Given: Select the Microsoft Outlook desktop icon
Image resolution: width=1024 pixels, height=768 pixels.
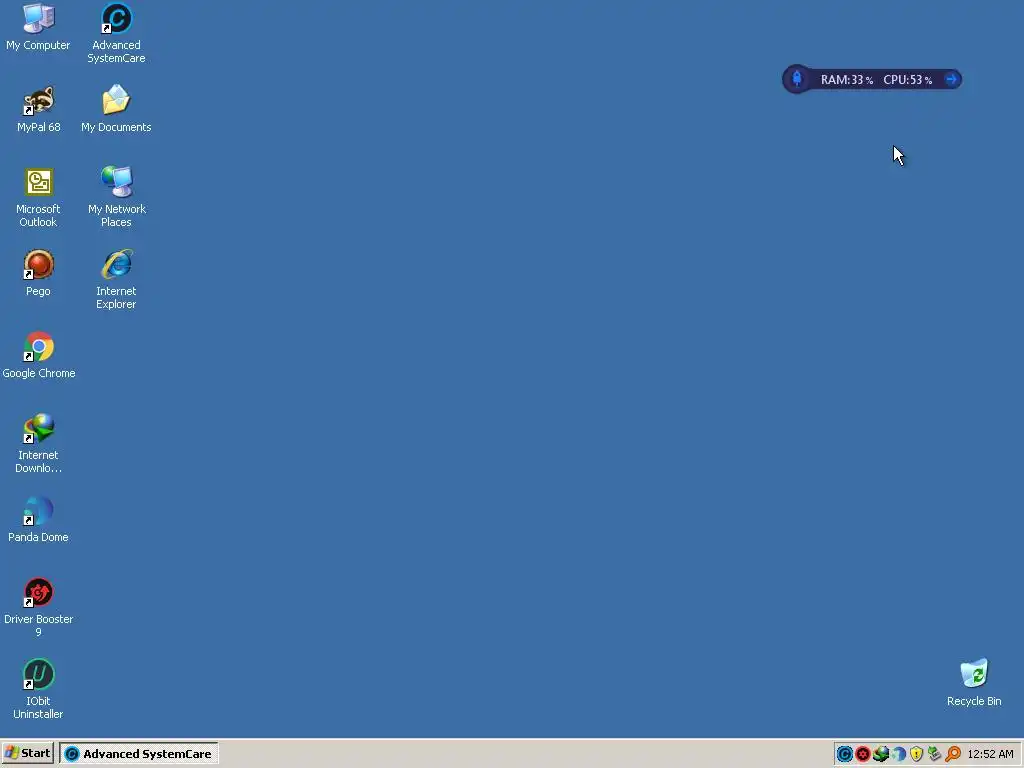Looking at the screenshot, I should [x=39, y=197].
